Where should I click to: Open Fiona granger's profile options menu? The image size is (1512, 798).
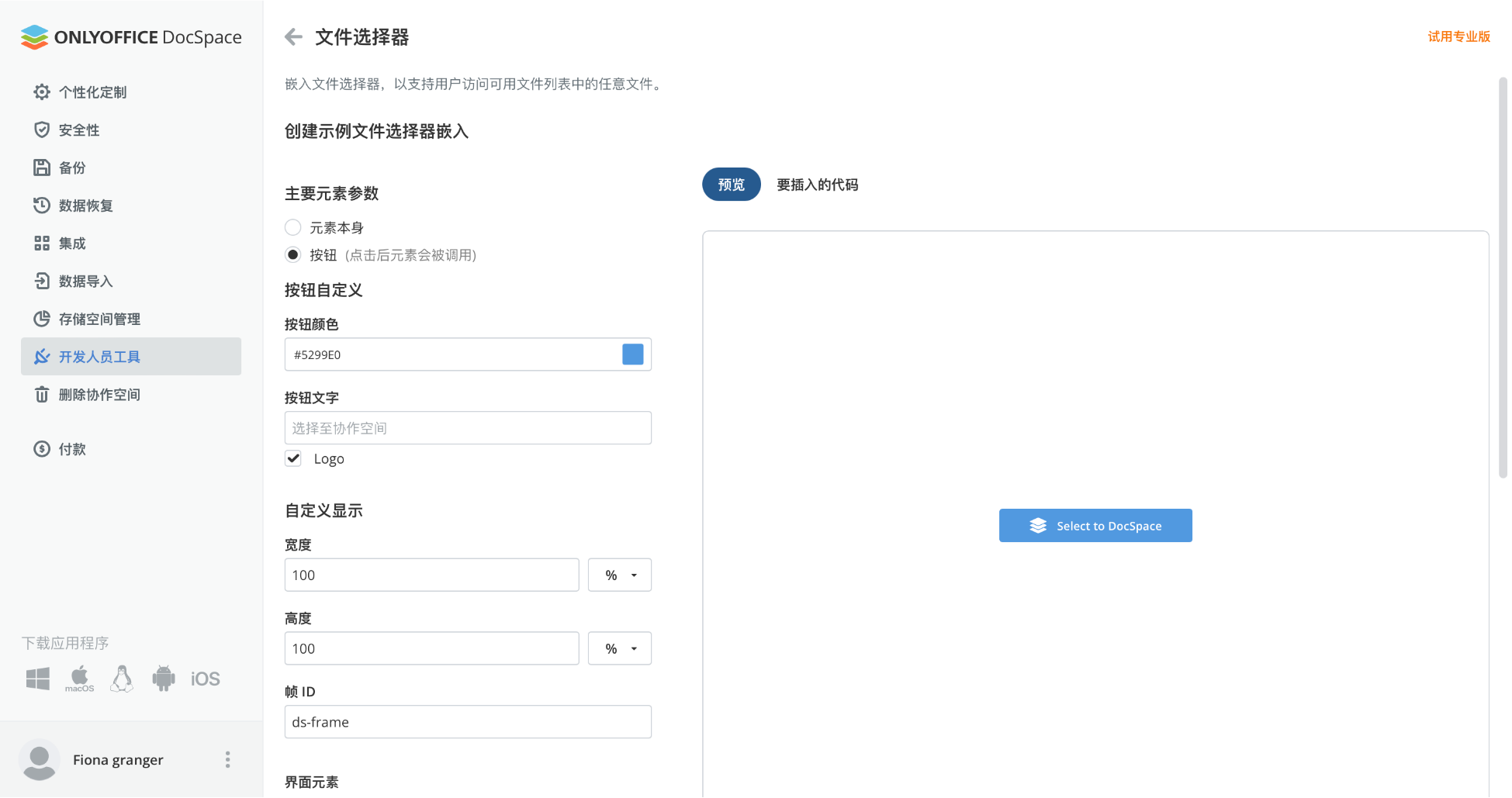pos(227,759)
